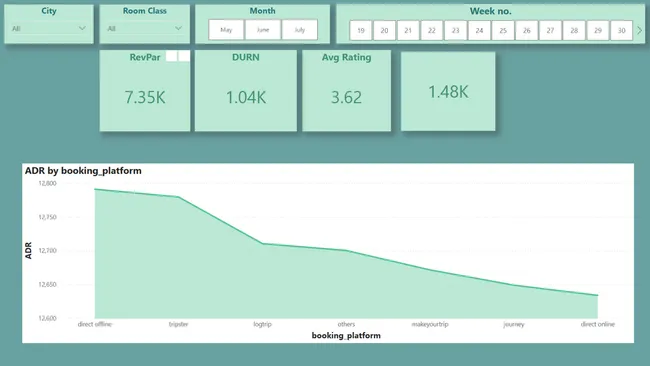
Task: Click the journey axis label
Action: coord(514,324)
